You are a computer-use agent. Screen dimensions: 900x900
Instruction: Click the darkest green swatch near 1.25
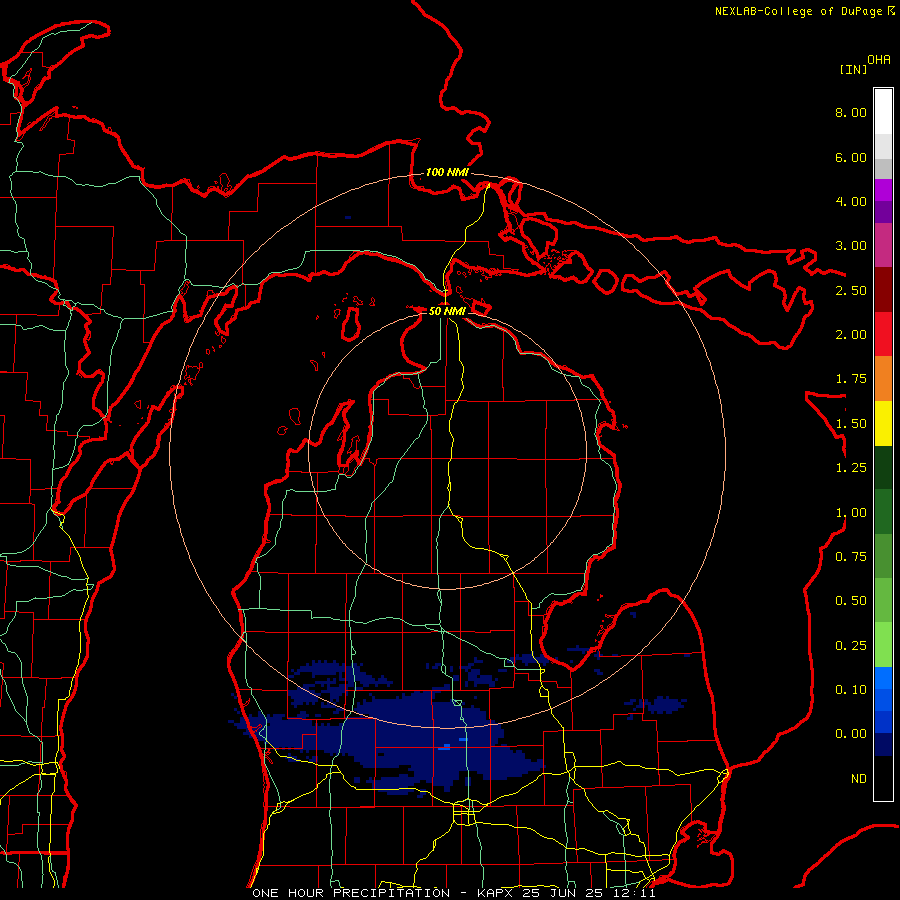[883, 467]
